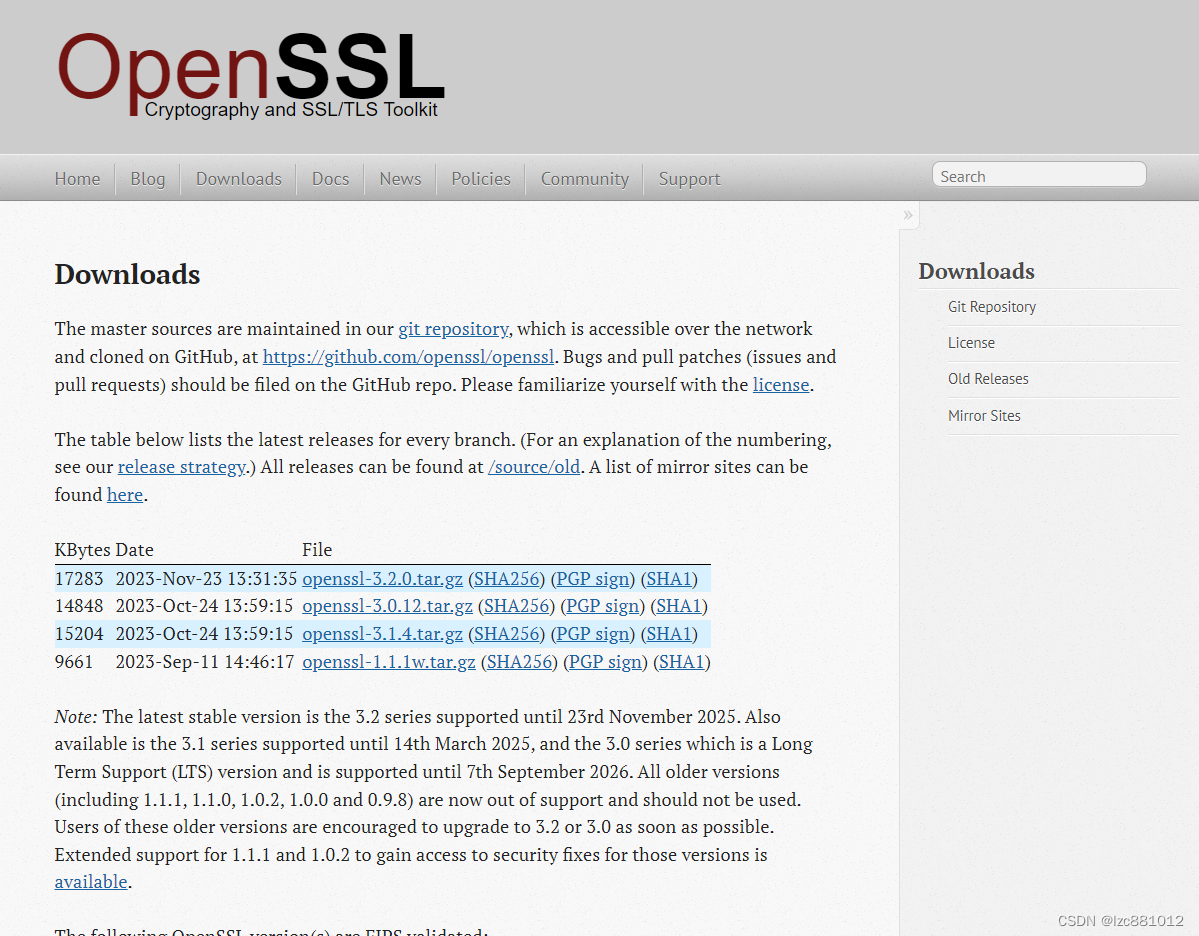Collapse sidebar with the » arrow
Screen dimensions: 1199x936
click(x=908, y=215)
